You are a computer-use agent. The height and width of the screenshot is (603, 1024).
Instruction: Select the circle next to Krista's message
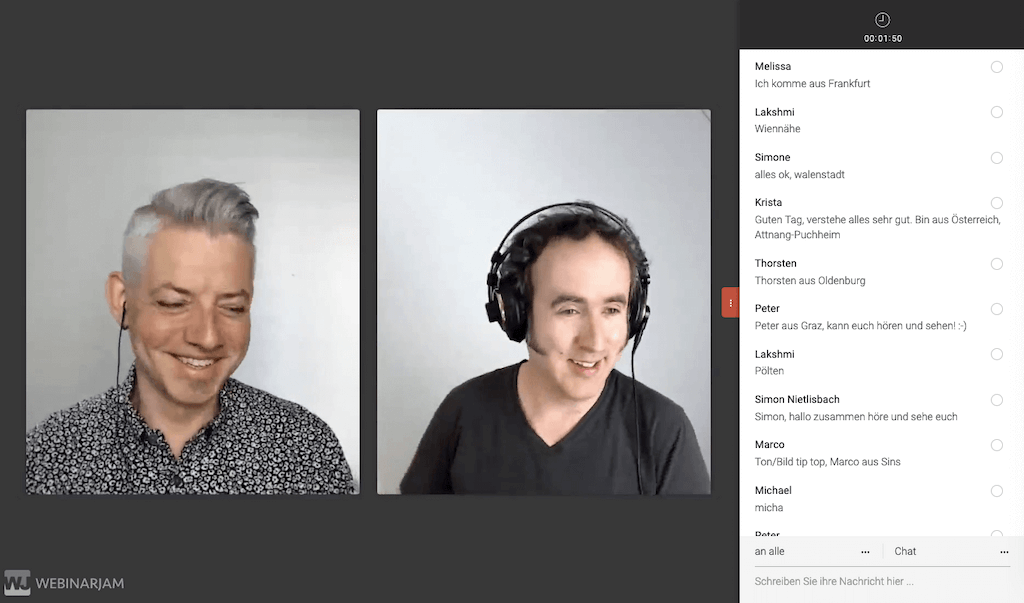coord(996,203)
